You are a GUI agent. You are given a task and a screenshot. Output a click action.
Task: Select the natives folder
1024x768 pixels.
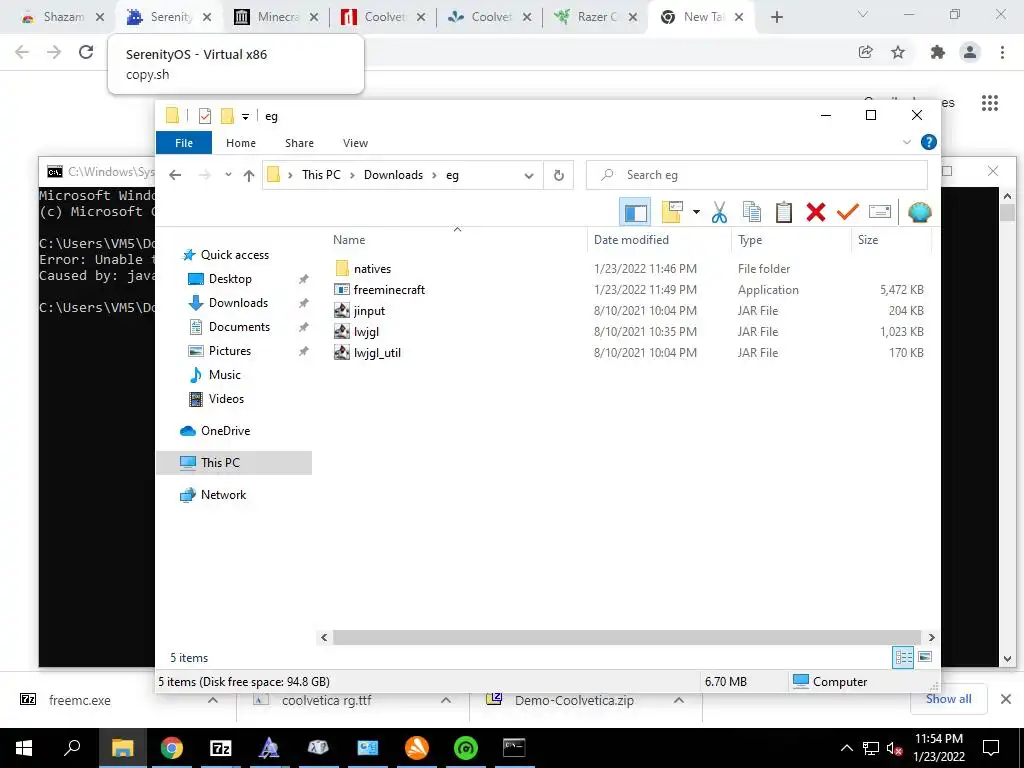tap(372, 268)
